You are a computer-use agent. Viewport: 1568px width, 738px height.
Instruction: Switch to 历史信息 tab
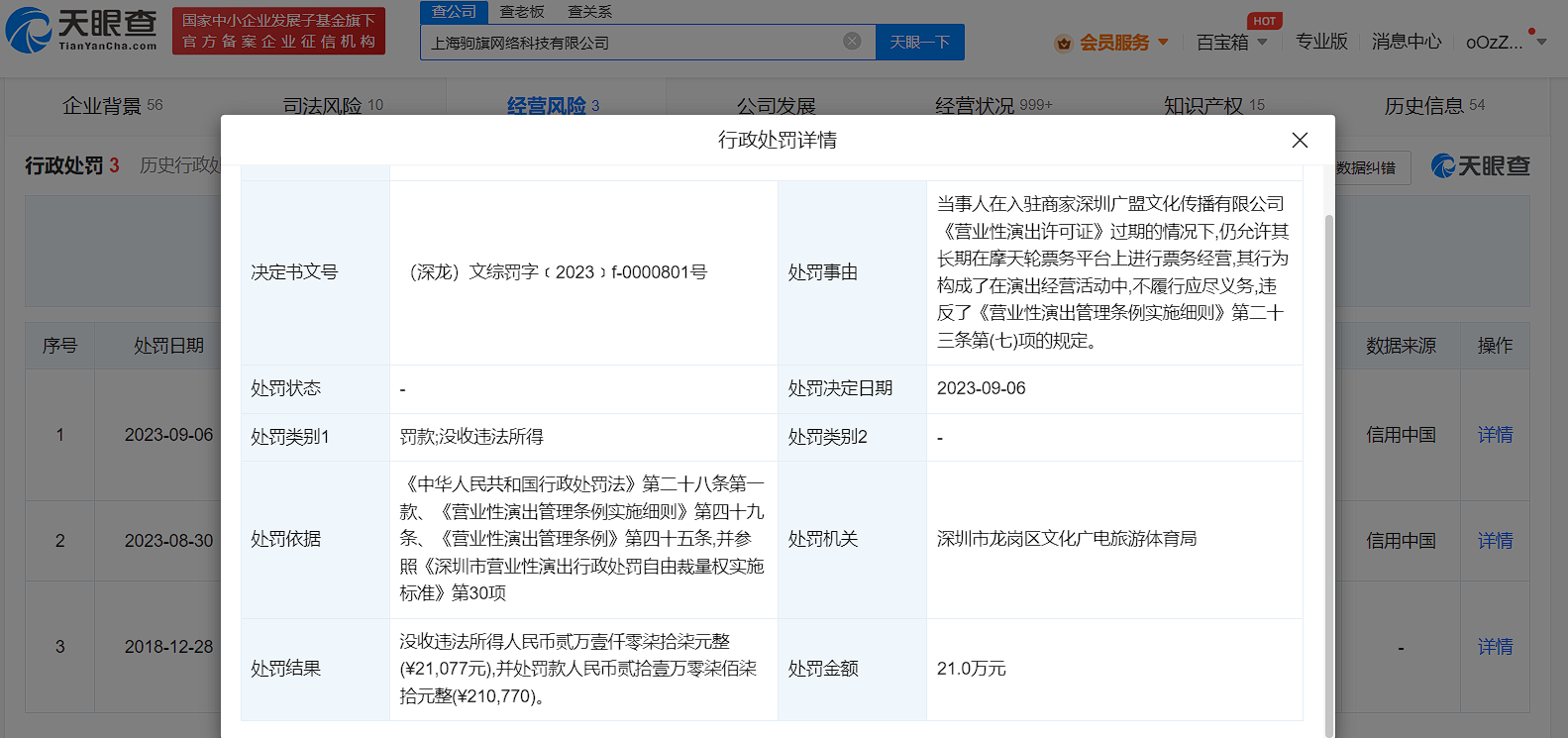1434,105
